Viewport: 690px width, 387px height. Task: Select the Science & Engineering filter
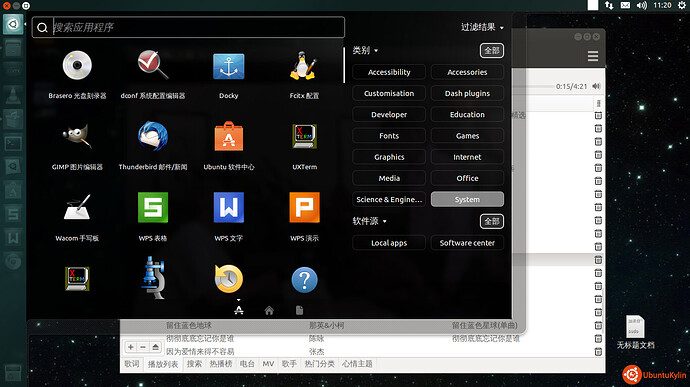(389, 199)
